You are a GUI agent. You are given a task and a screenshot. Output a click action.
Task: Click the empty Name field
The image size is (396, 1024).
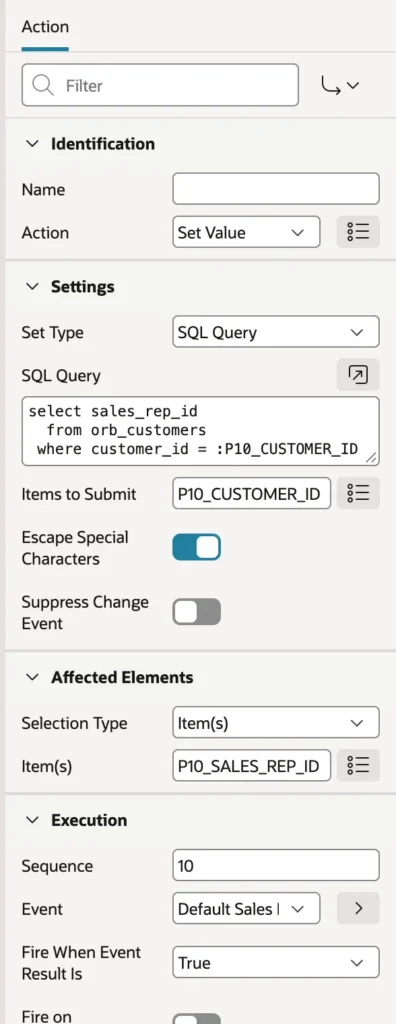276,189
